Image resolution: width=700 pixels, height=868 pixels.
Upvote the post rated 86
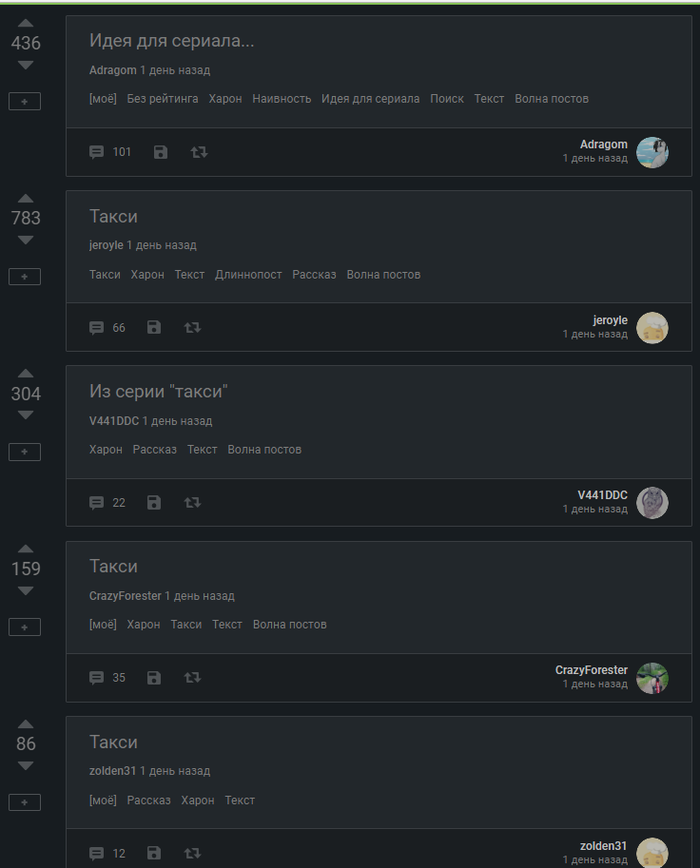pyautogui.click(x=25, y=724)
